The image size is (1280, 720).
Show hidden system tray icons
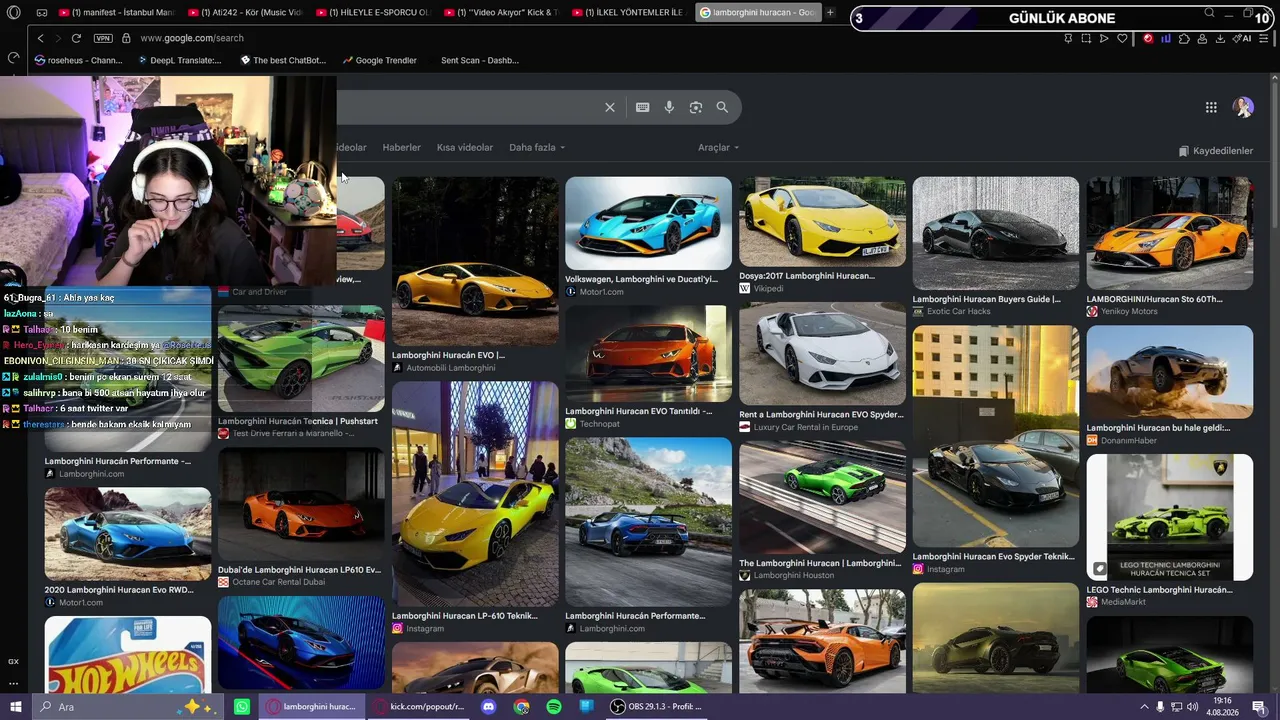pyautogui.click(x=1144, y=707)
